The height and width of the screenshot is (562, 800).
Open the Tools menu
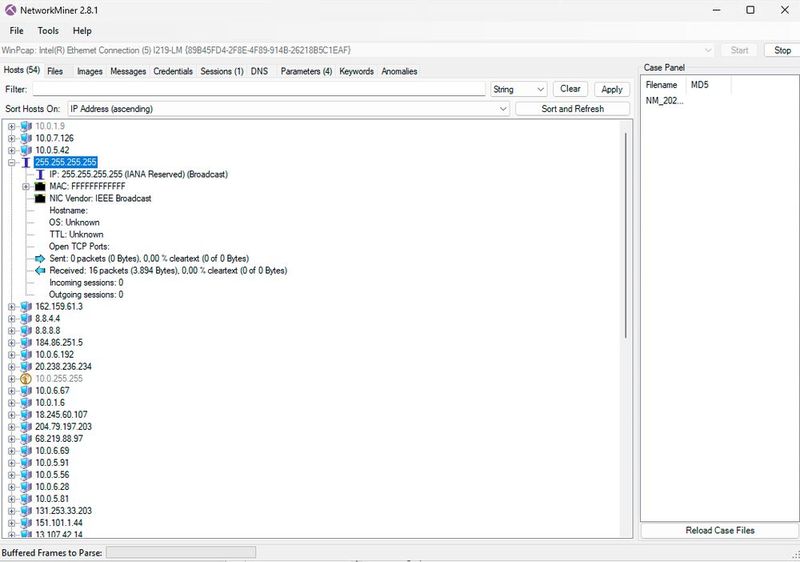[x=48, y=31]
